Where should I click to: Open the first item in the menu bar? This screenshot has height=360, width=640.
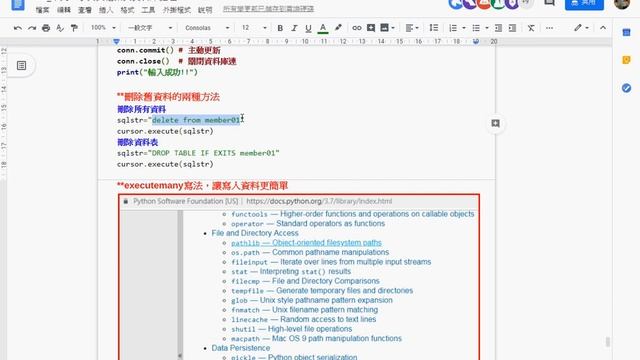42,9
